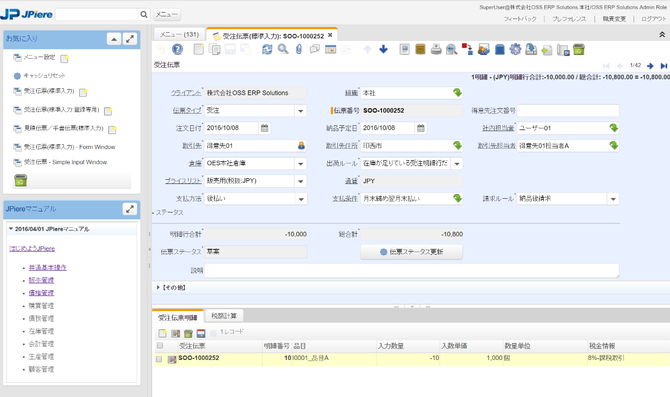Collapse the お気に入り panel with up arrow

(x=114, y=39)
